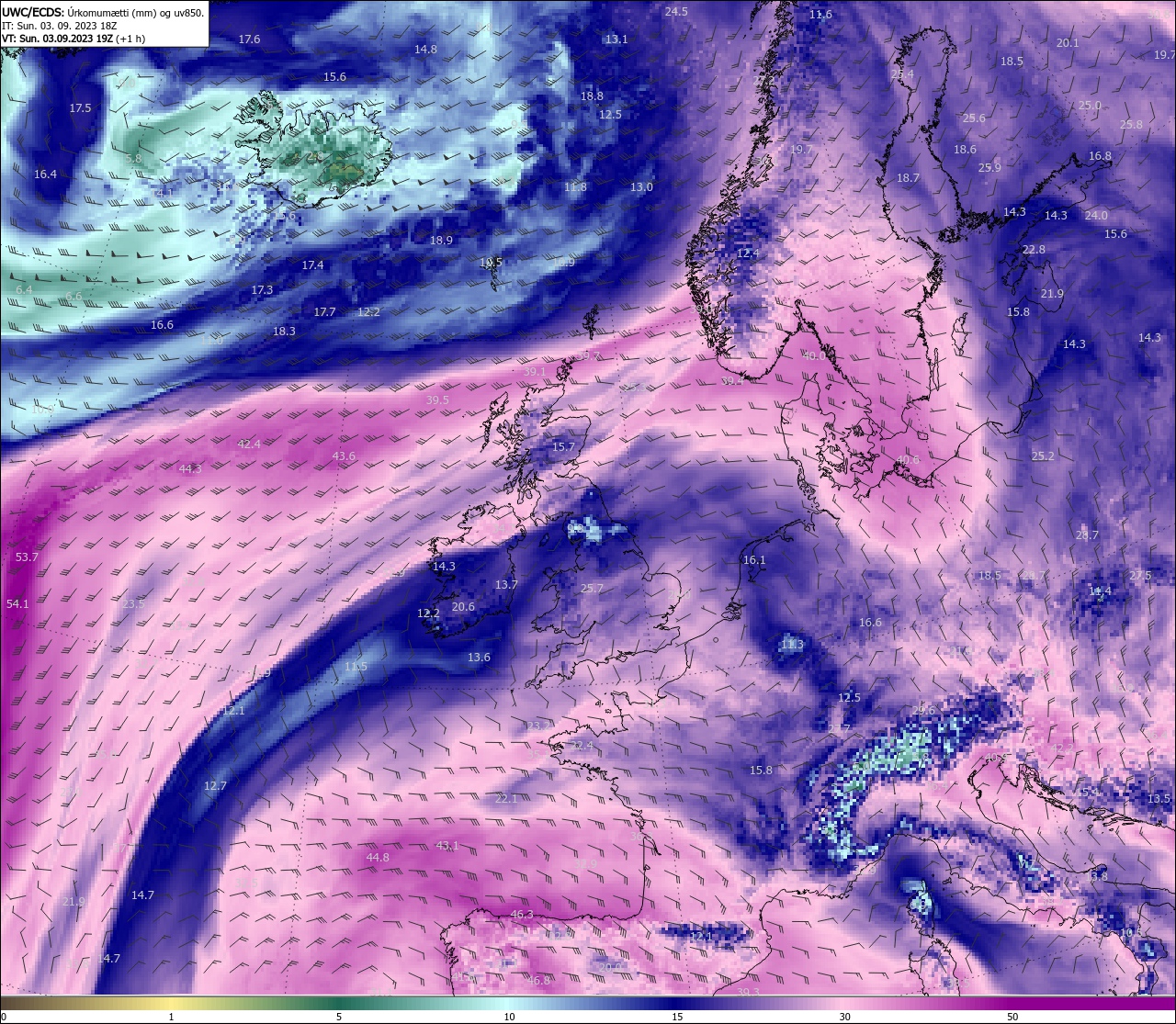Click the 25.7 value over Wales

(x=592, y=590)
